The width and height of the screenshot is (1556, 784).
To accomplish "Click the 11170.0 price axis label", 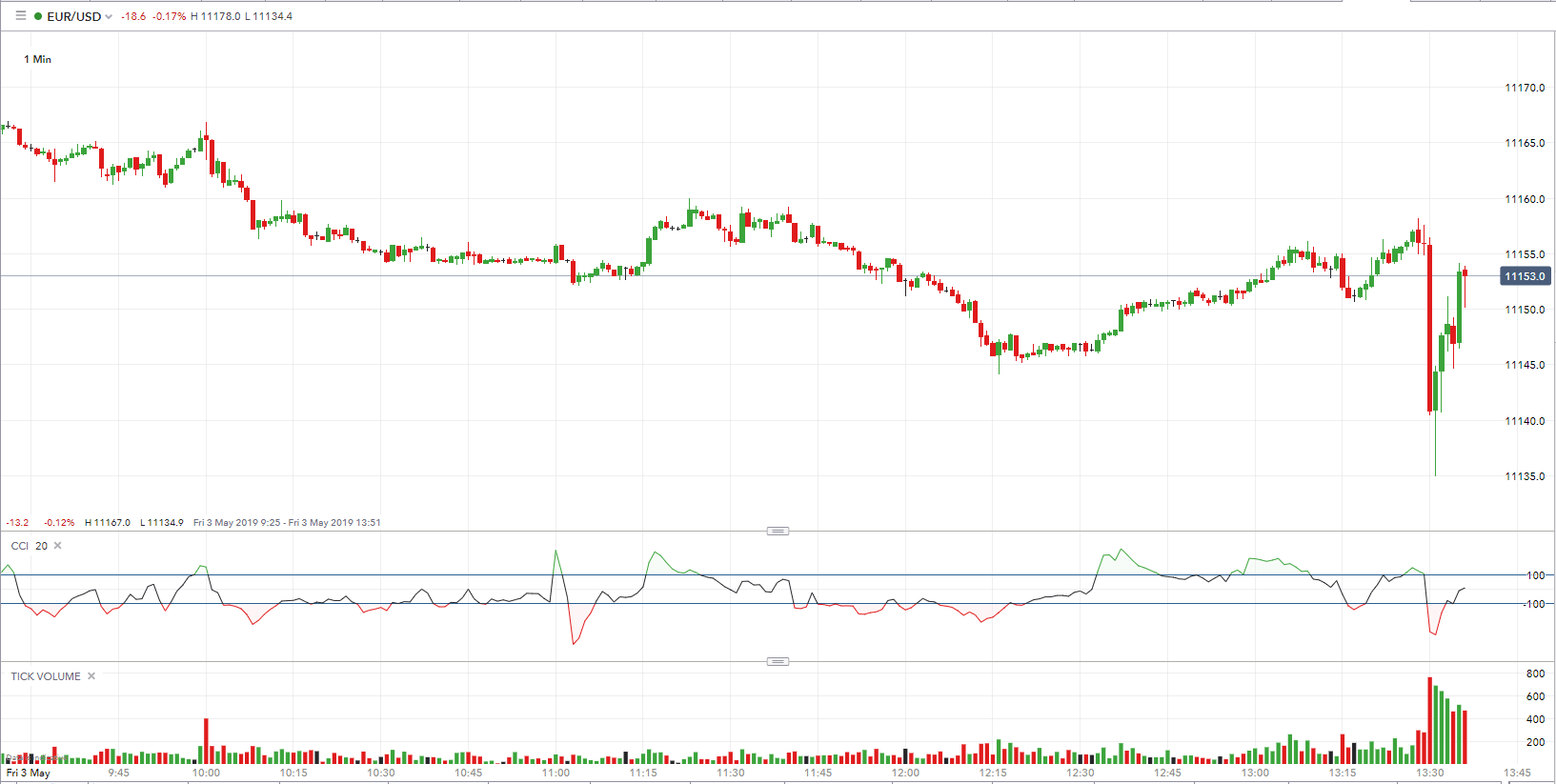I will (x=1525, y=88).
